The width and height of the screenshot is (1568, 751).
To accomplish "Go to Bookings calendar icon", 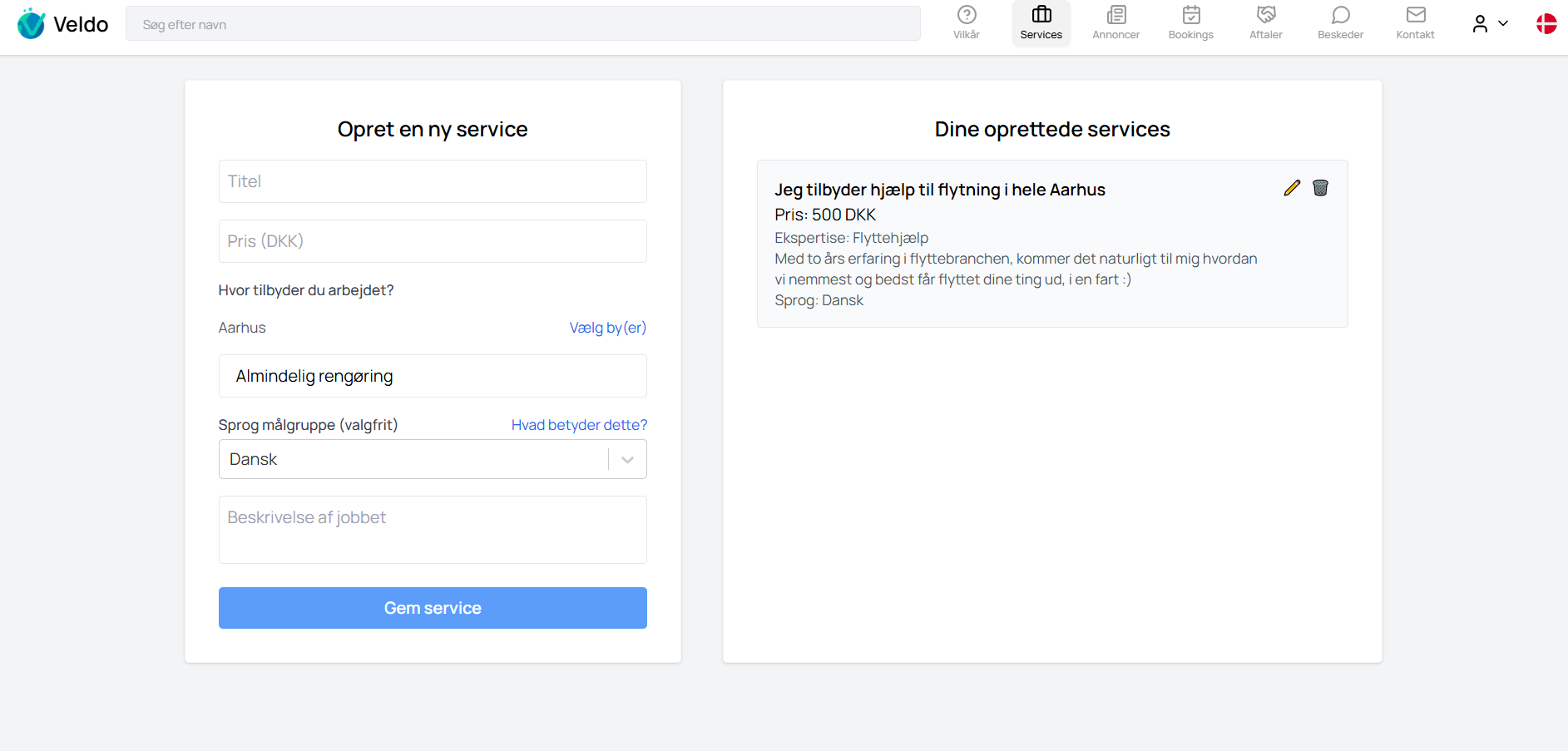I will pos(1190,15).
